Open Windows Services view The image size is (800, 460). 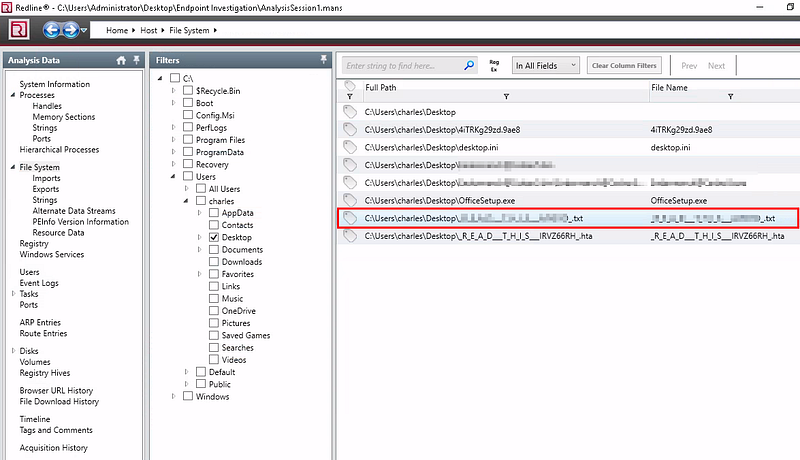[52, 254]
